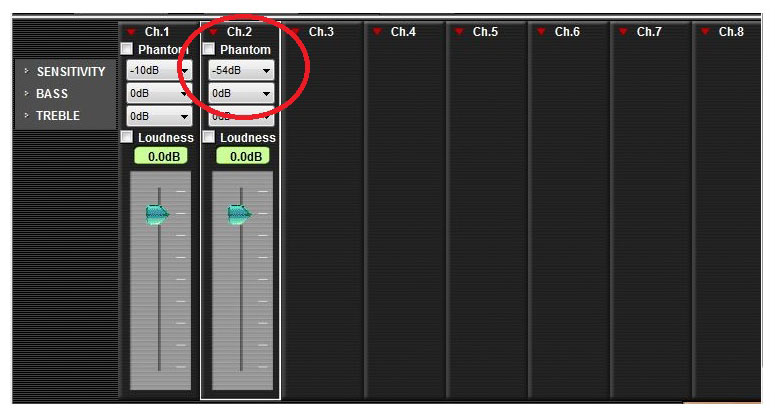This screenshot has width=775, height=417.
Task: Click the red triangle icon beside Ch.2
Action: 213,32
